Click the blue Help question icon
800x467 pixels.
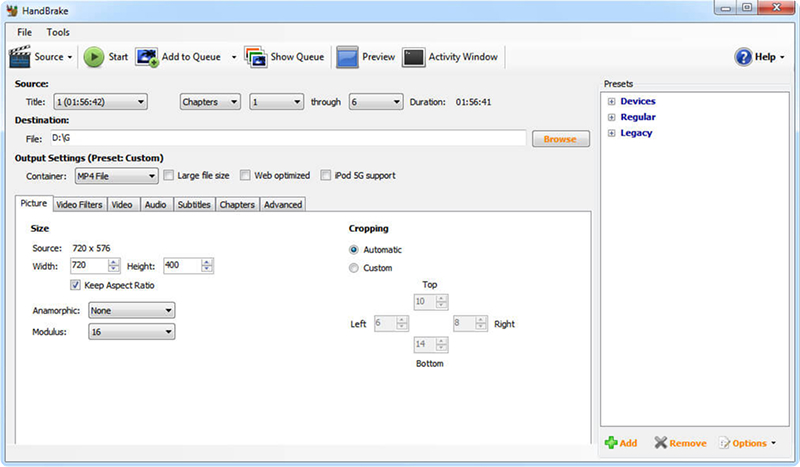pos(743,57)
